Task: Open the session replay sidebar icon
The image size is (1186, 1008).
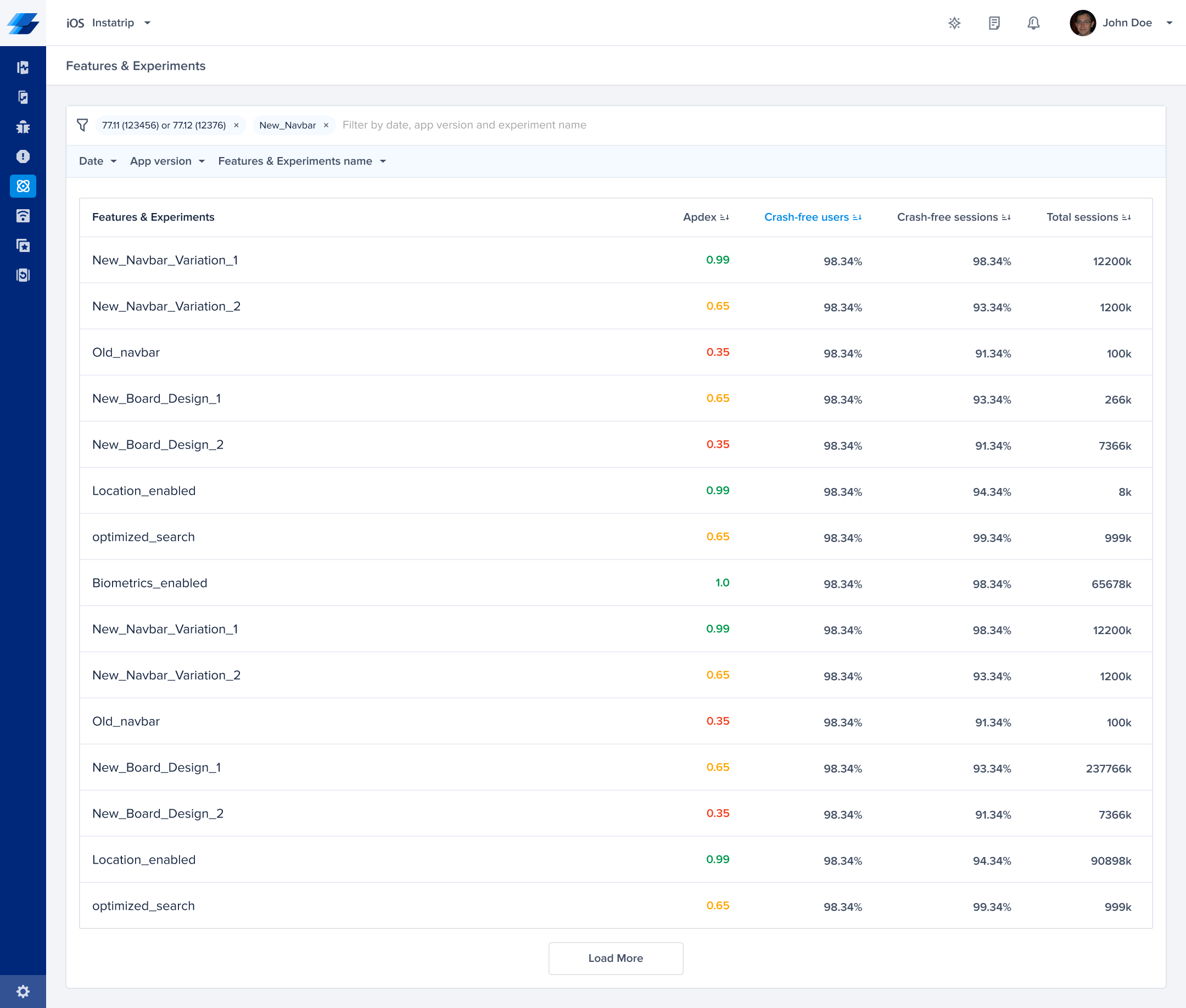Action: (23, 276)
